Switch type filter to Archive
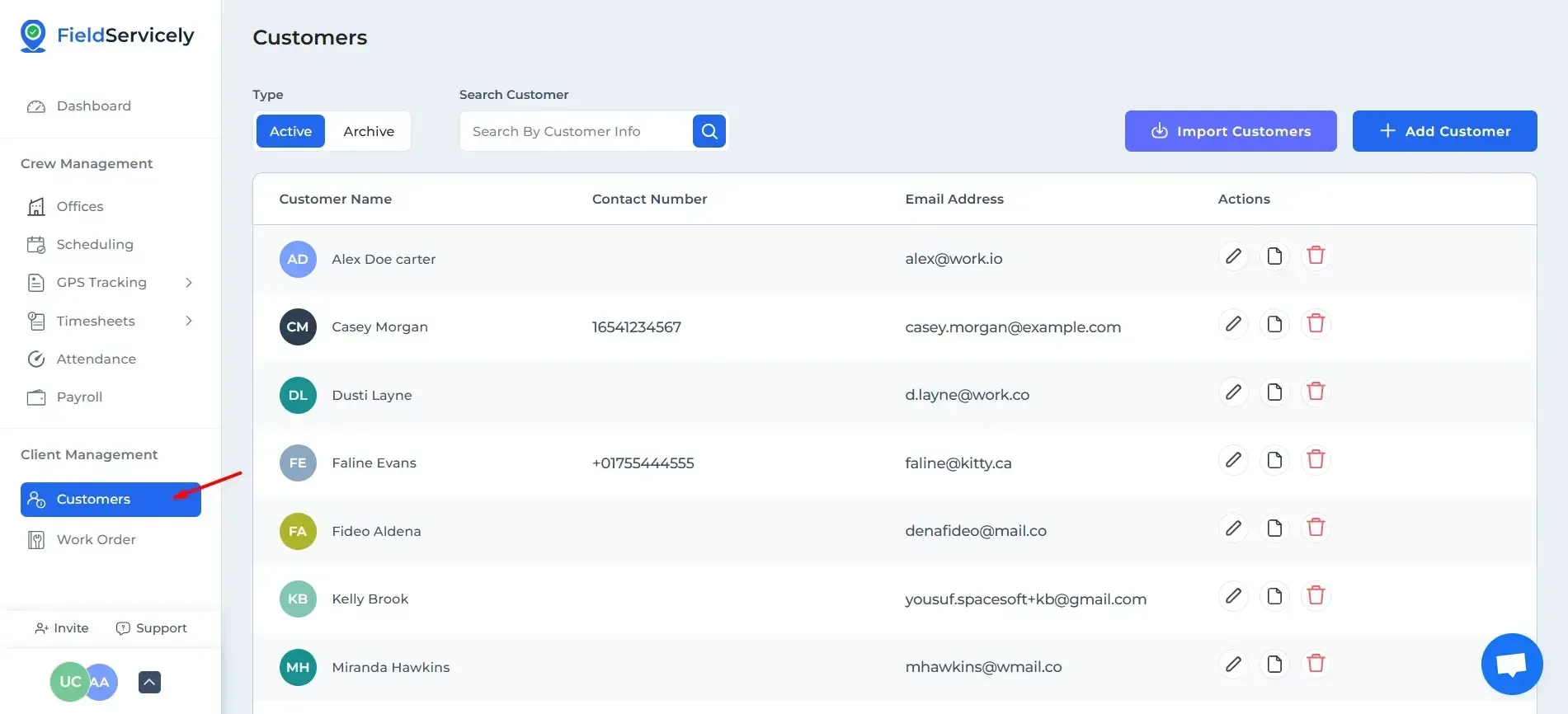1568x714 pixels. 369,132
